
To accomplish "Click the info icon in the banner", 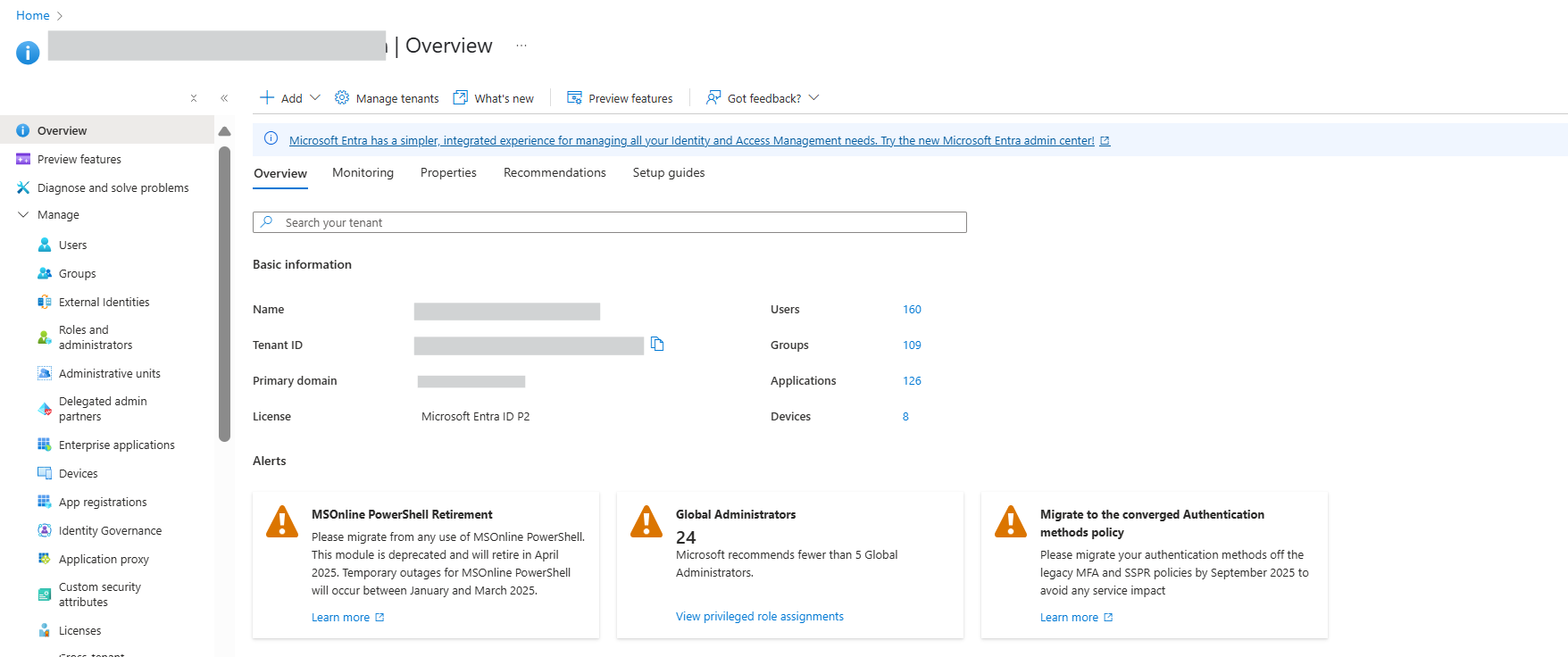I will pos(271,138).
